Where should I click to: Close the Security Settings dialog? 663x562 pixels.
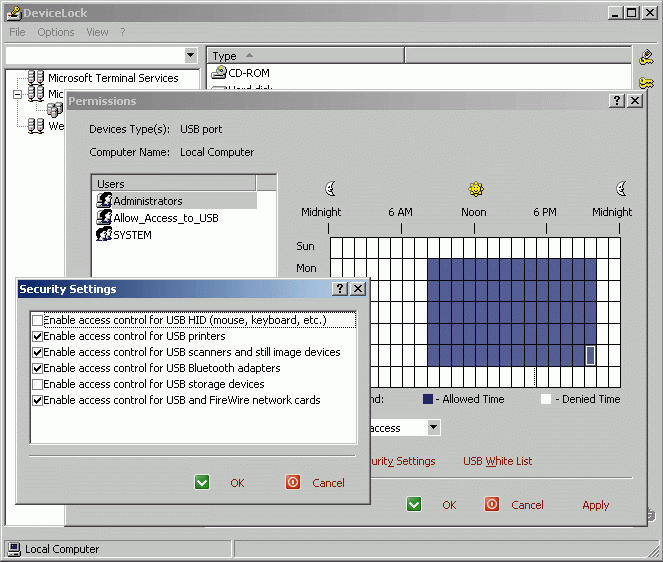click(x=358, y=289)
